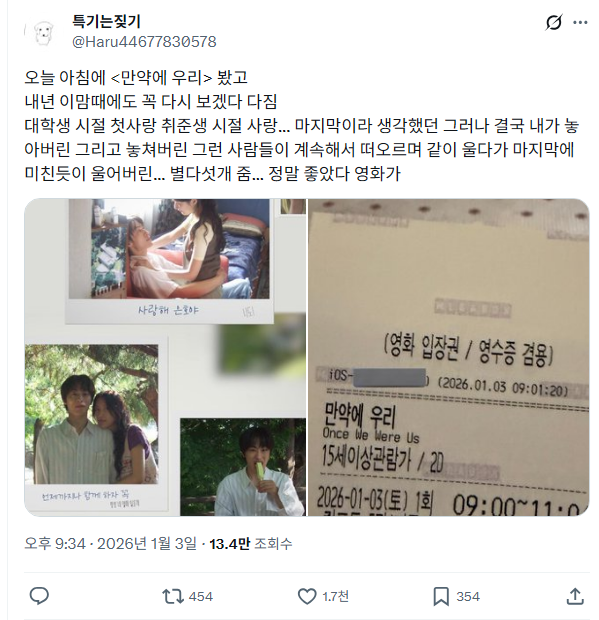The height and width of the screenshot is (620, 599).
Task: Open the right movie ticket receipt image
Action: point(448,357)
